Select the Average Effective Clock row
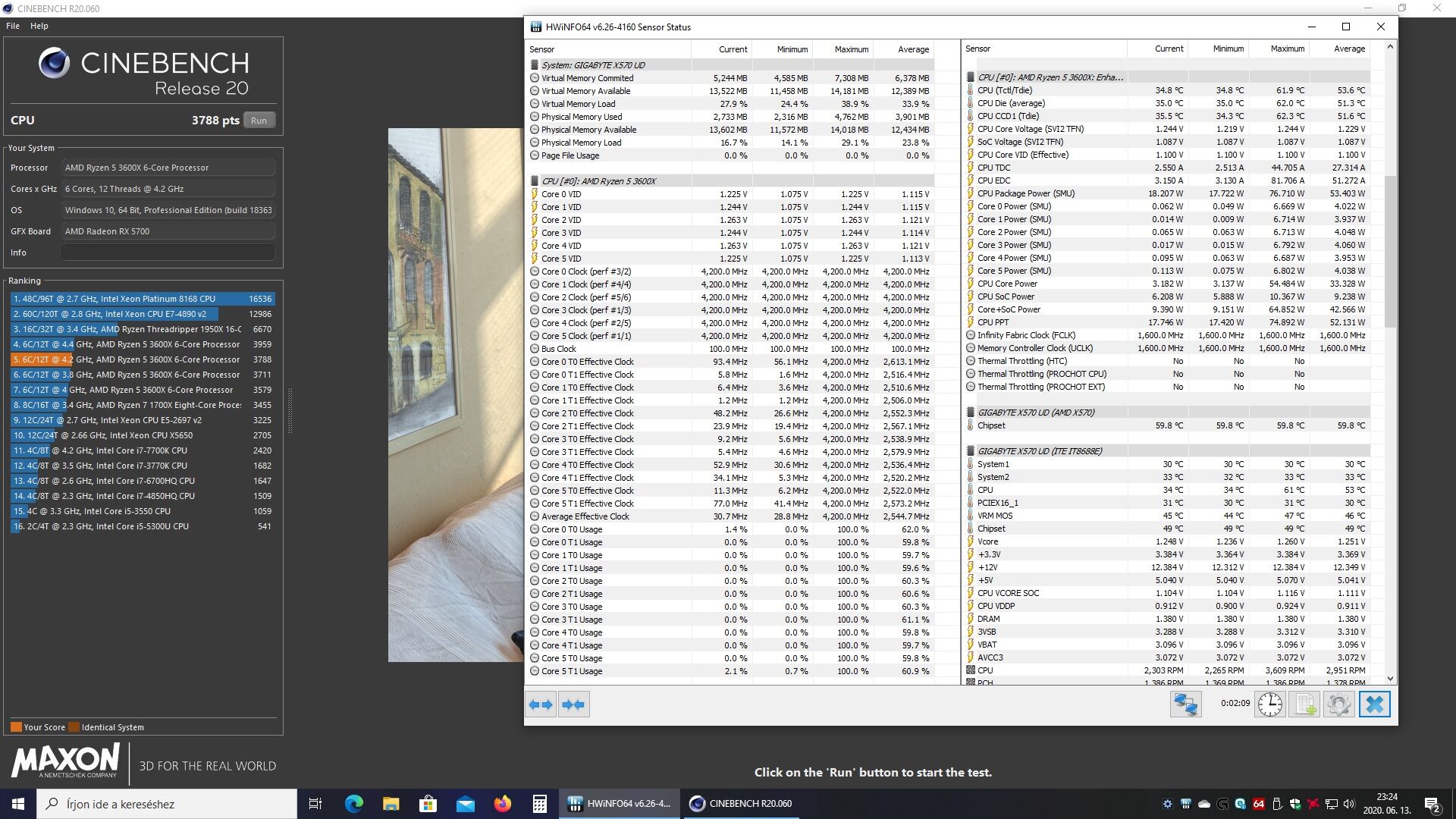This screenshot has width=1456, height=819. pos(730,516)
